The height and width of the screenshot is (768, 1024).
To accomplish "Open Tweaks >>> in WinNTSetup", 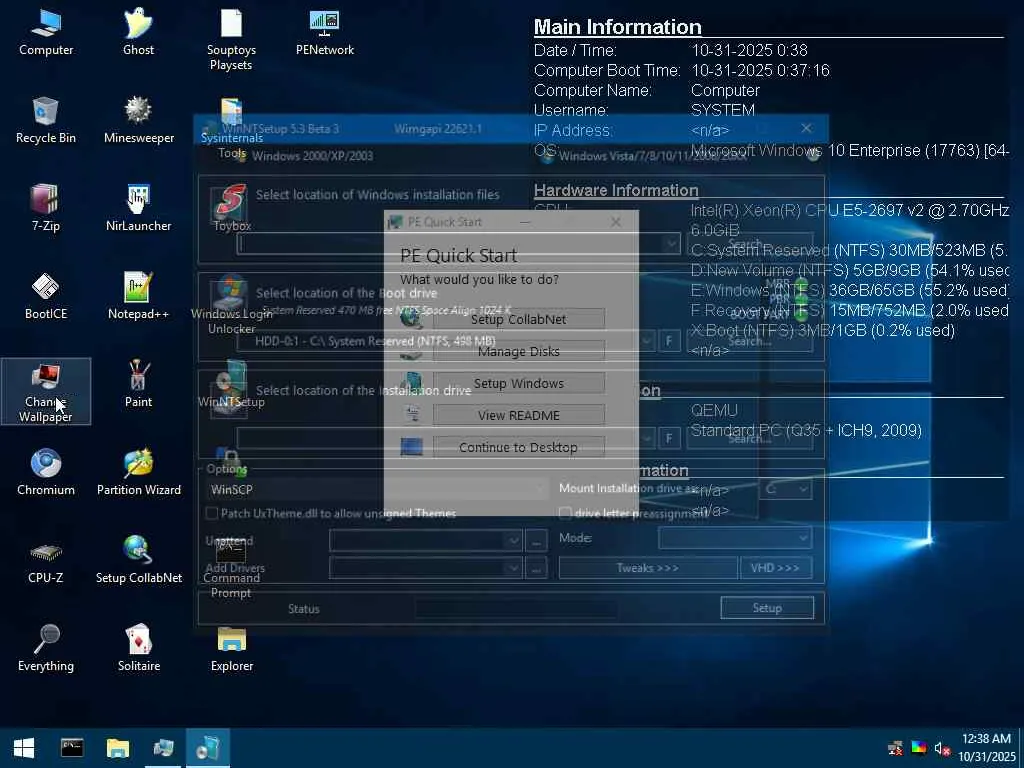I will tap(648, 568).
